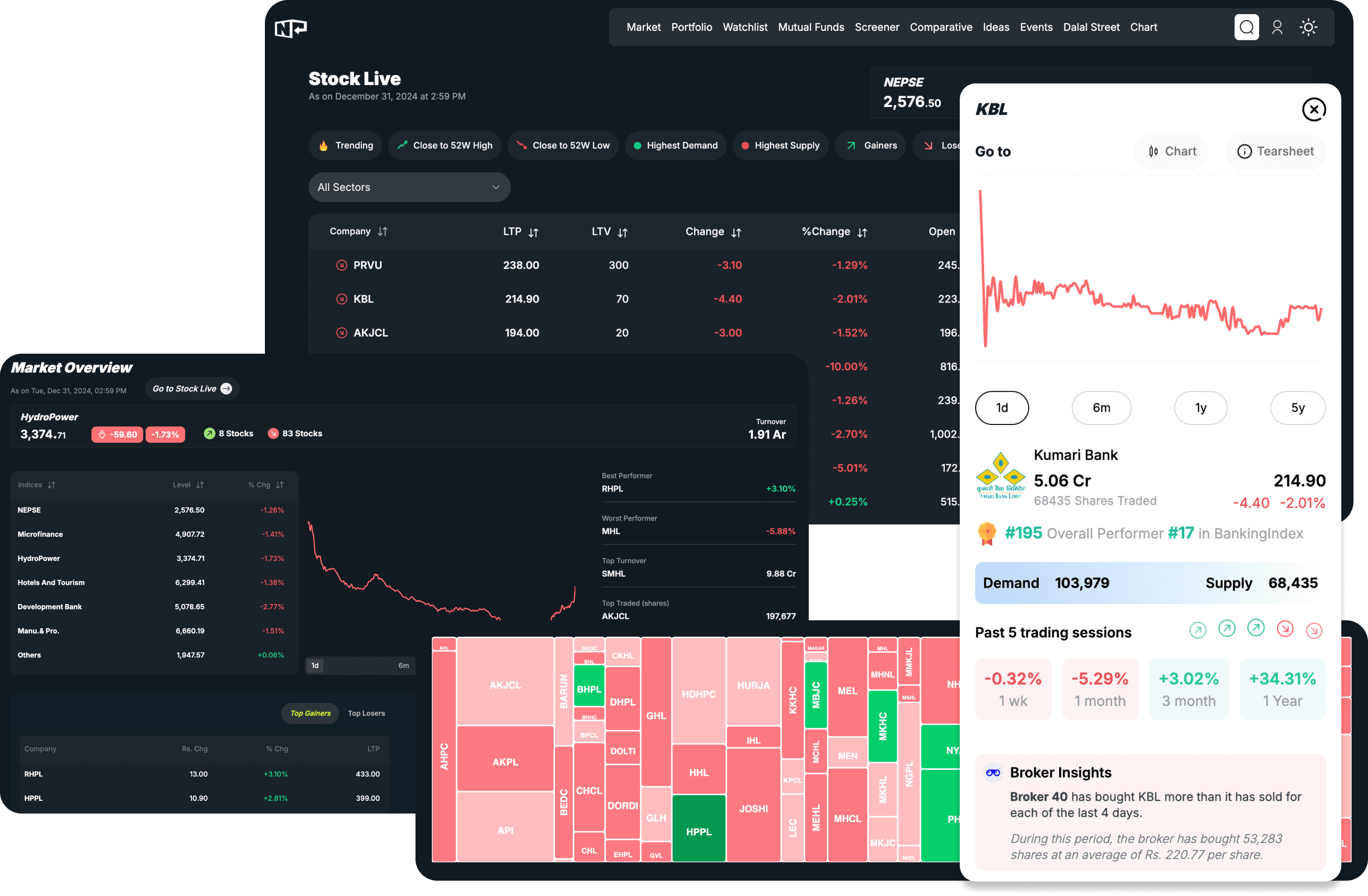1368x896 pixels.
Task: Select 6m range in KBL panel
Action: 1101,408
